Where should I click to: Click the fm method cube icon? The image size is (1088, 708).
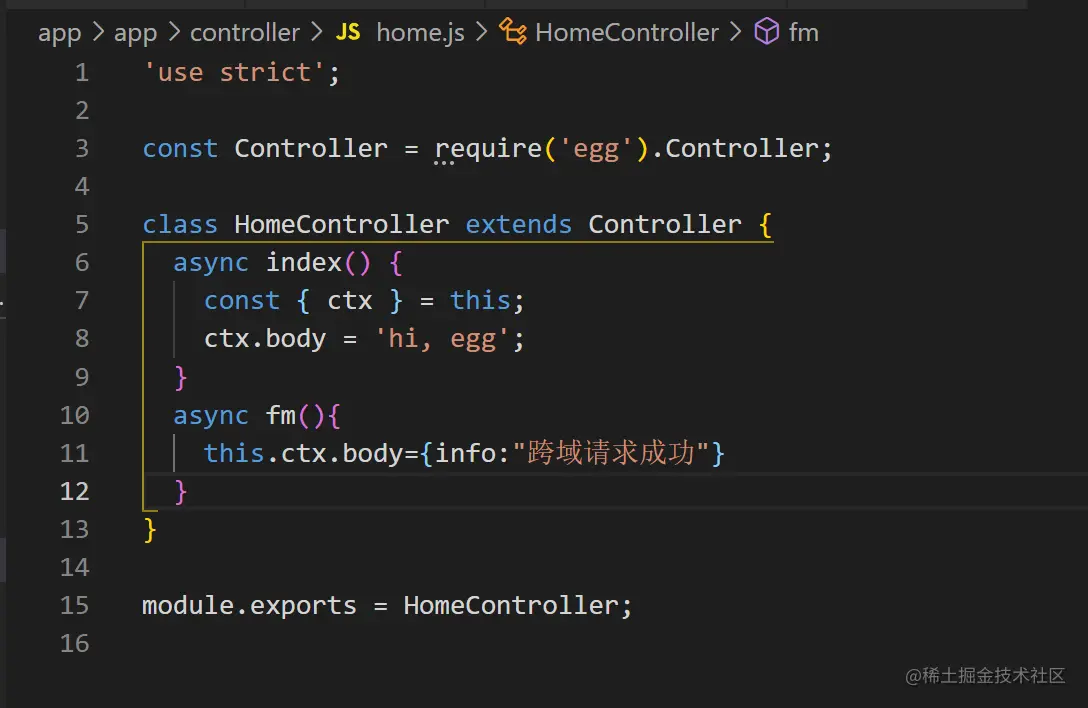(x=766, y=32)
